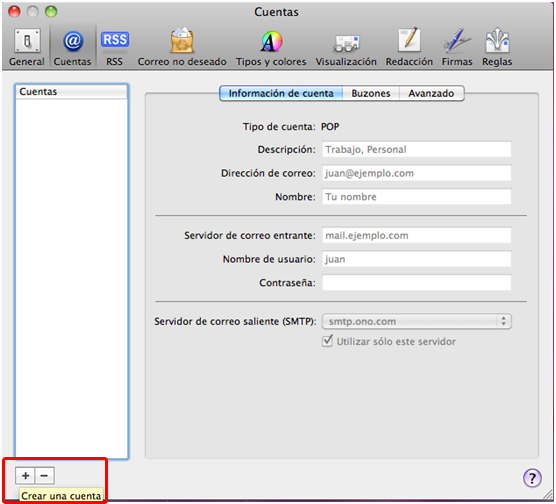Screen dimensions: 556x504
Task: Toggle Utilizar sólo este servidor checkbox
Action: click(327, 341)
